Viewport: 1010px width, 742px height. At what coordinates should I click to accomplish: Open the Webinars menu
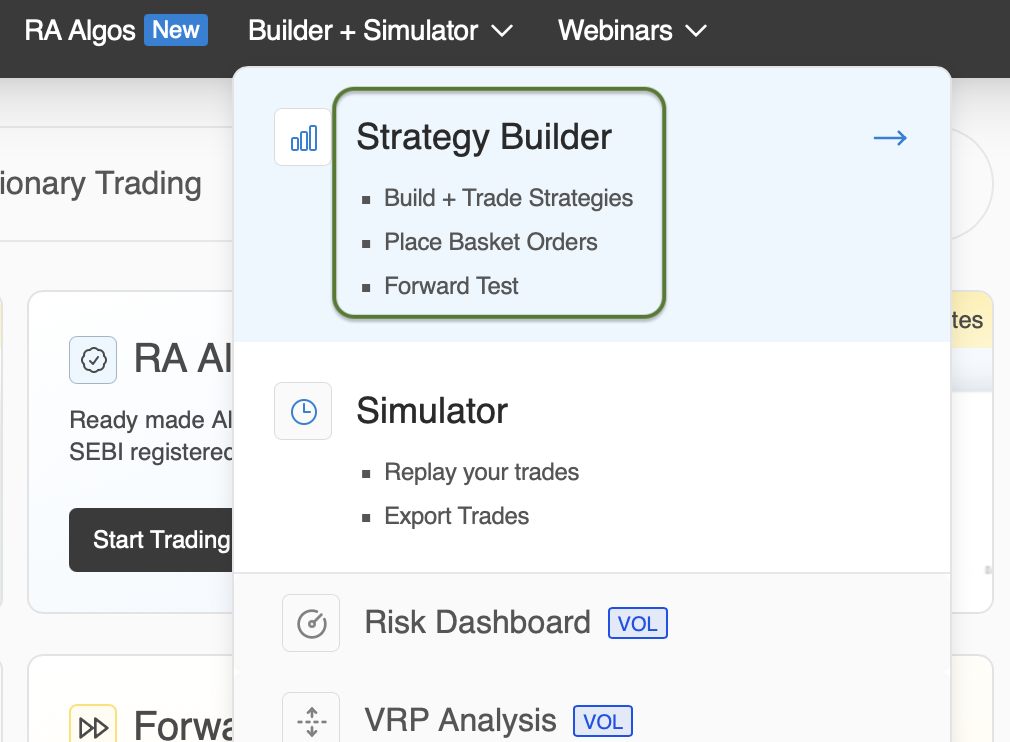pyautogui.click(x=615, y=30)
